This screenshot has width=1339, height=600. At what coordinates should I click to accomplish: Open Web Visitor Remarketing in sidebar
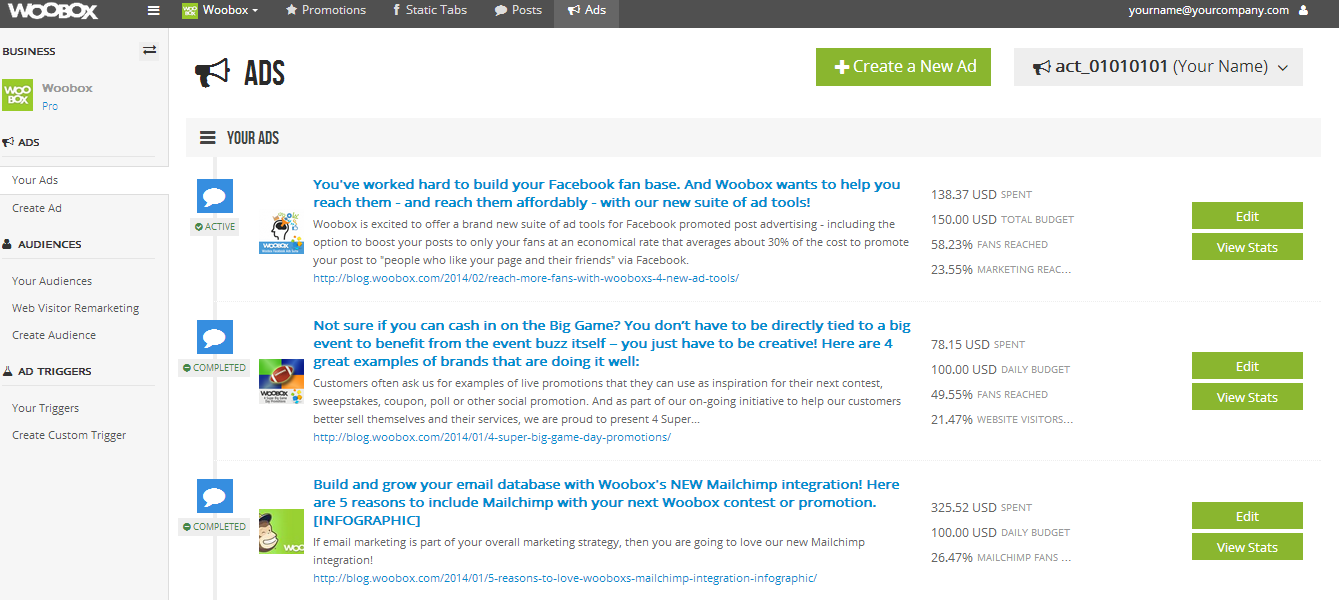(76, 308)
